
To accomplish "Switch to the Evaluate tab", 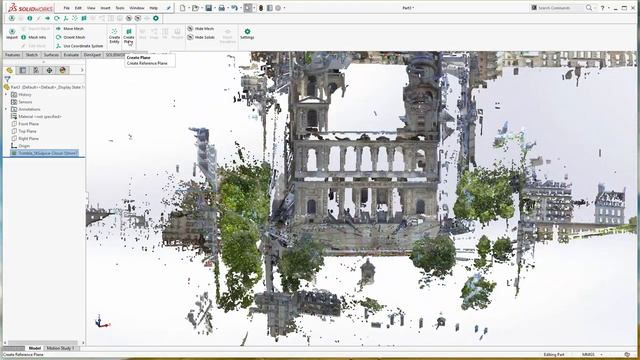I will pos(71,55).
